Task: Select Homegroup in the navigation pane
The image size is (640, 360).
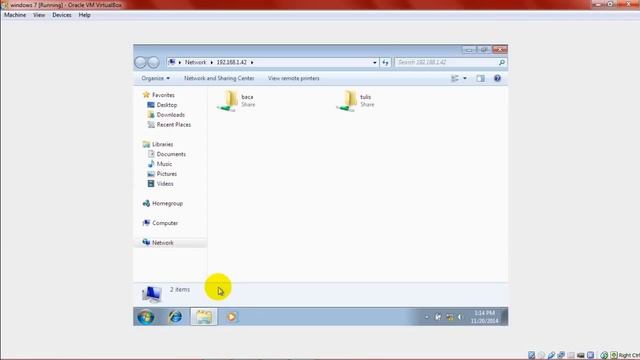Action: (162, 203)
